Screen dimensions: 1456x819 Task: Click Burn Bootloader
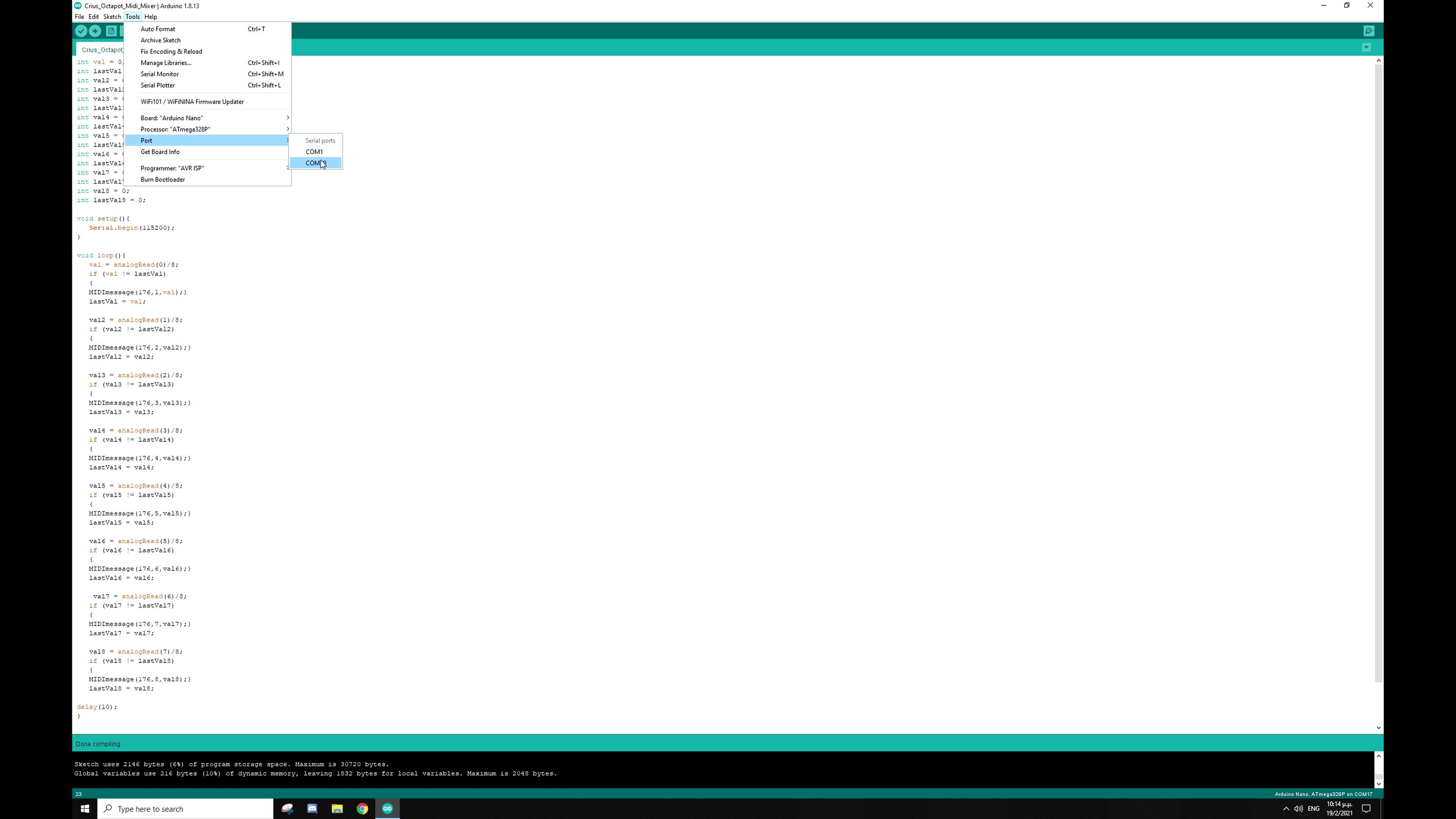click(x=163, y=180)
